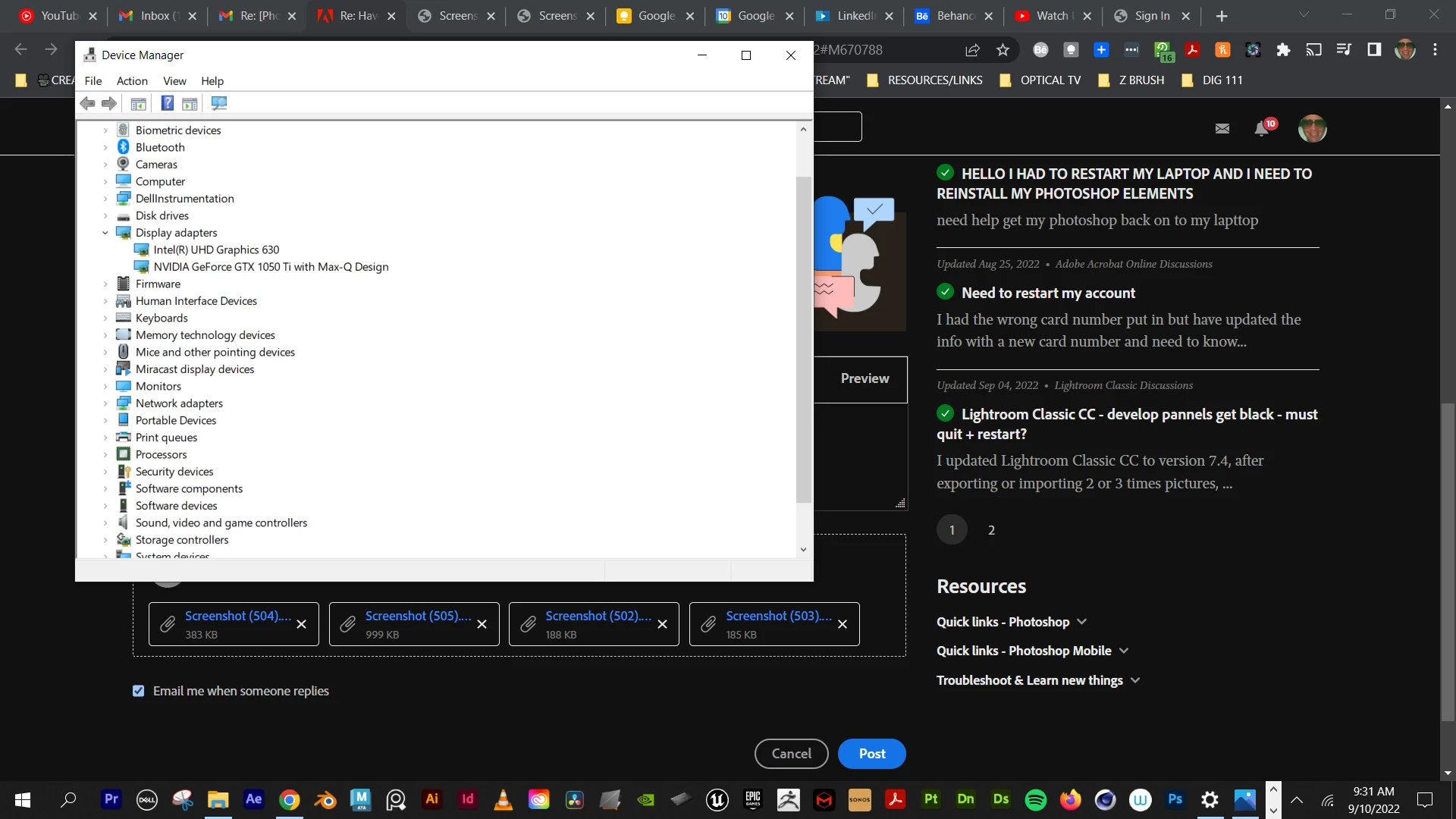Go to page 2 of results
Image resolution: width=1456 pixels, height=819 pixels.
tap(991, 530)
